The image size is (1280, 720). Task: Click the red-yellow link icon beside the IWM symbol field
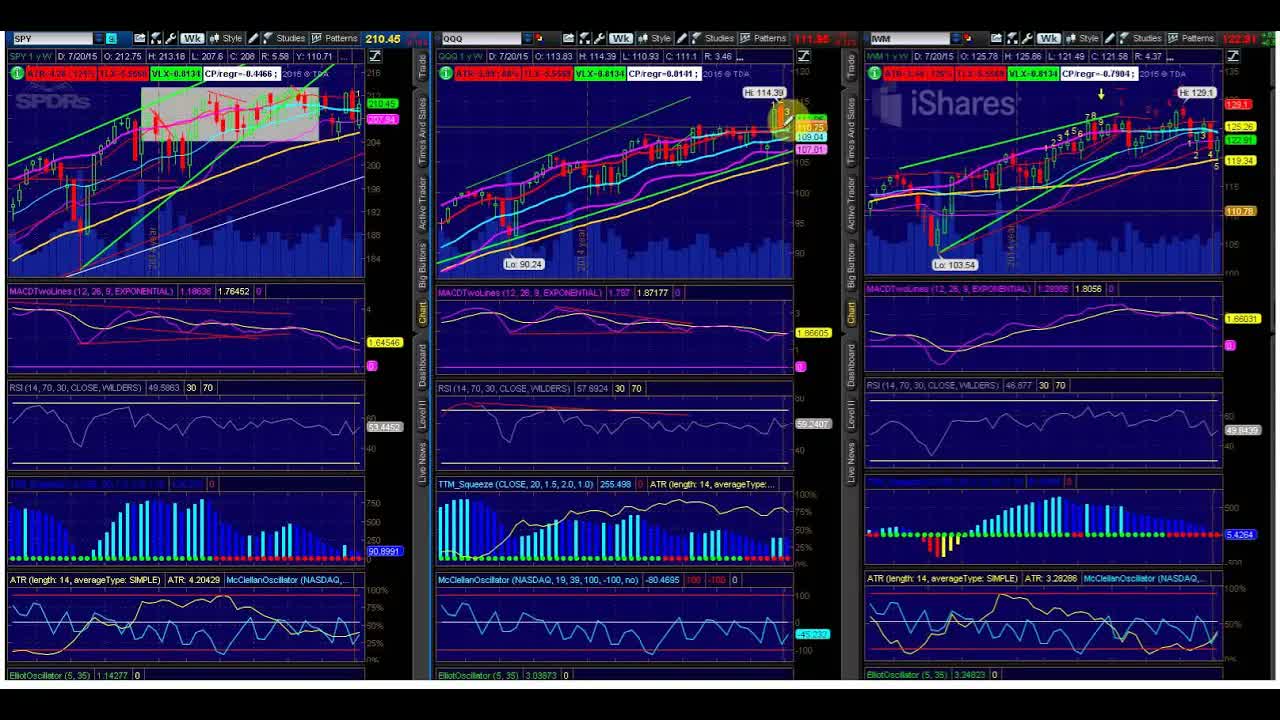click(967, 38)
